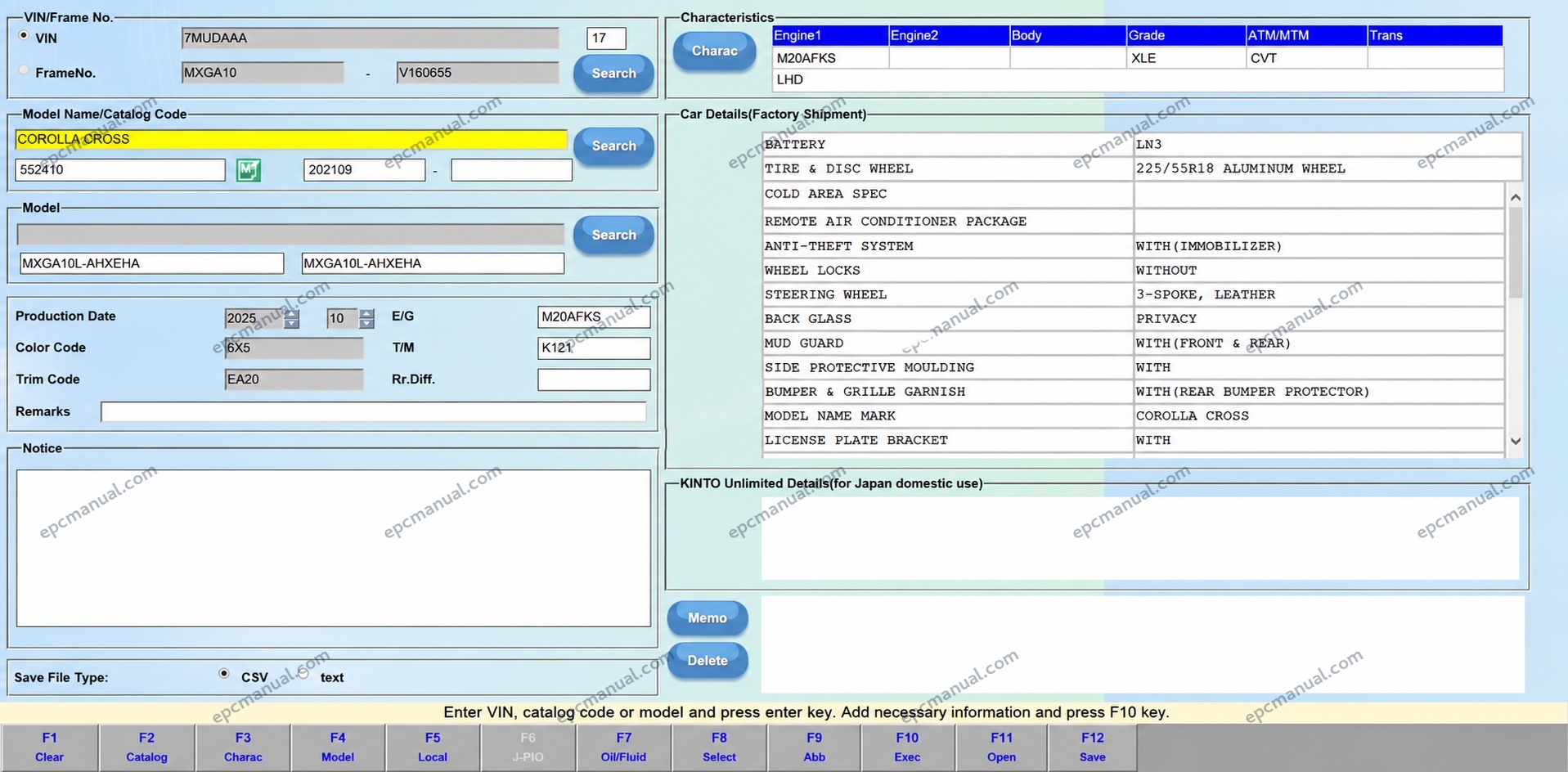Click the T/M field K121
The width and height of the screenshot is (1568, 772).
coord(594,348)
